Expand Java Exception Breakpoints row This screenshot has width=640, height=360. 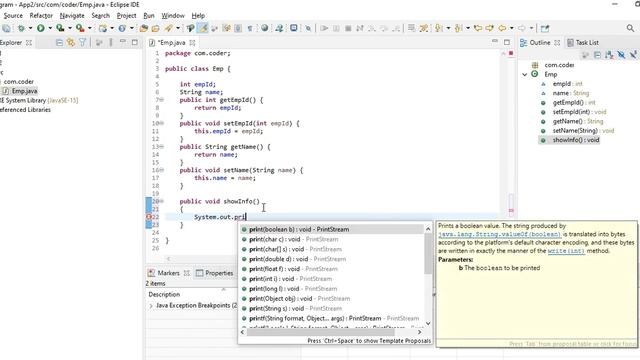pyautogui.click(x=151, y=306)
